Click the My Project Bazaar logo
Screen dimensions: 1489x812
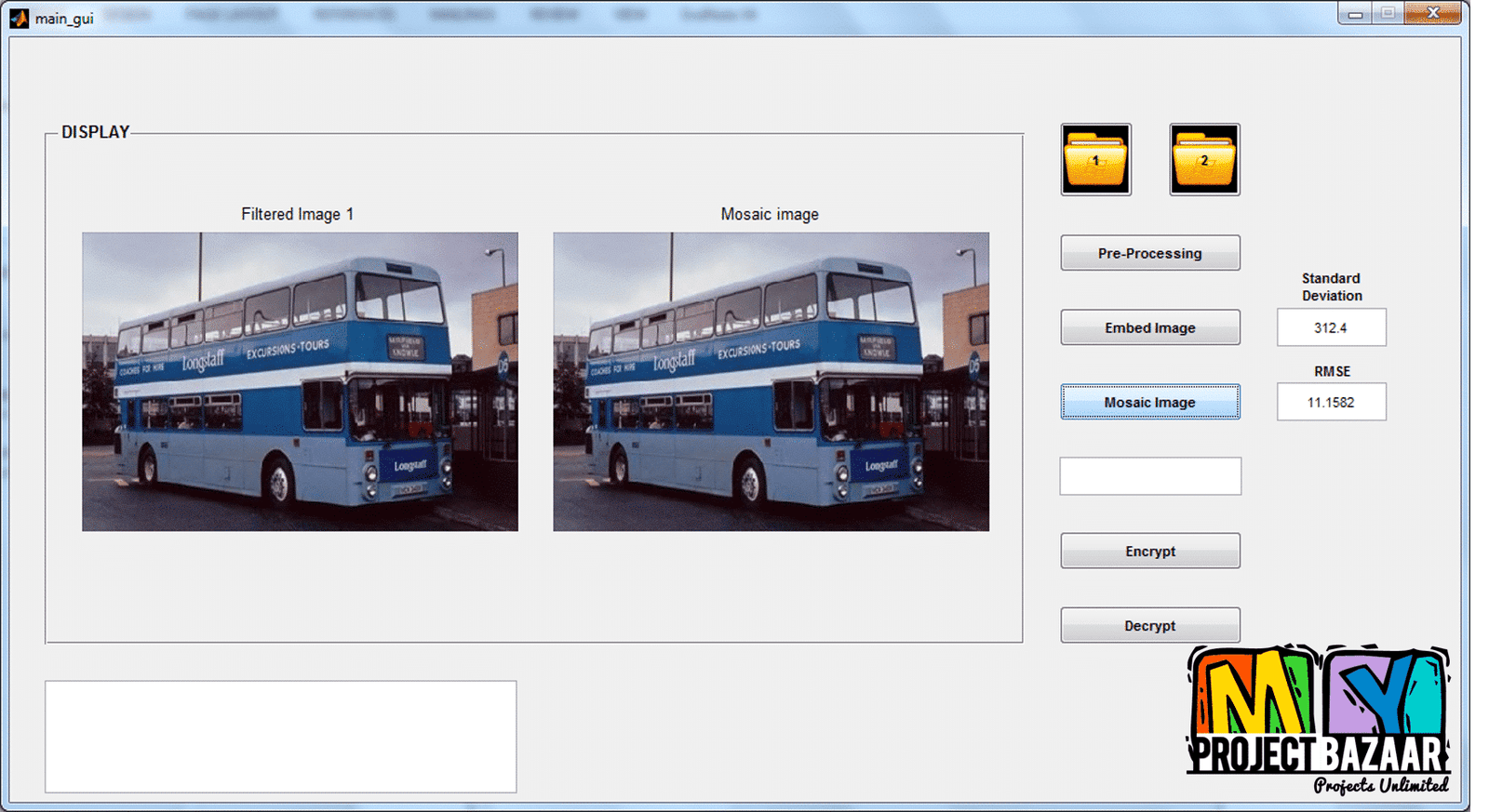click(1318, 721)
